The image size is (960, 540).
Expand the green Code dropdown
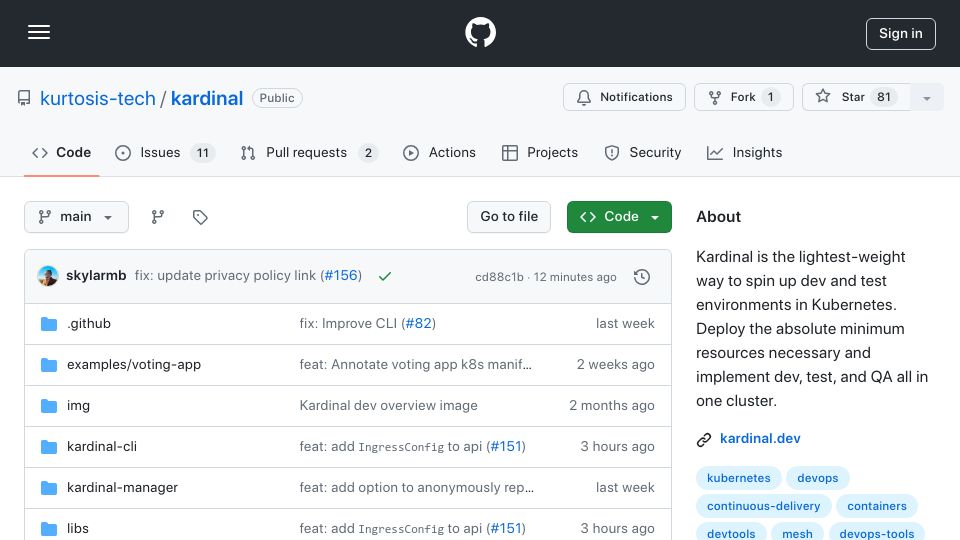click(619, 217)
